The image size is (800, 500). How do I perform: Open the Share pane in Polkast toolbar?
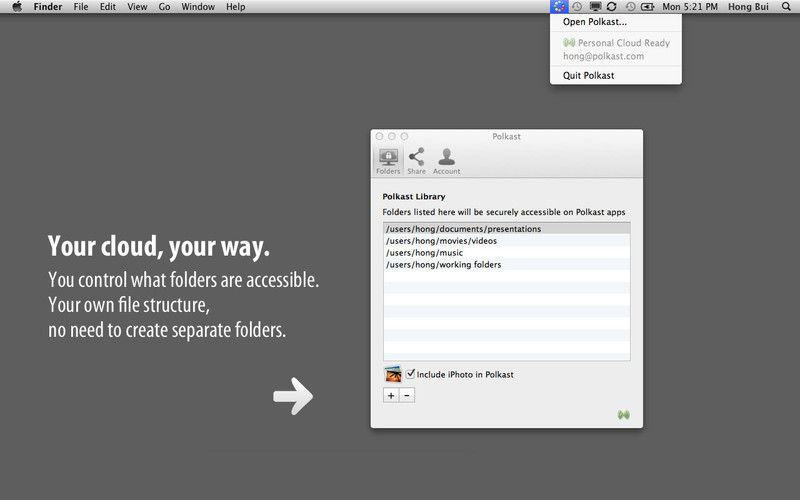(416, 161)
